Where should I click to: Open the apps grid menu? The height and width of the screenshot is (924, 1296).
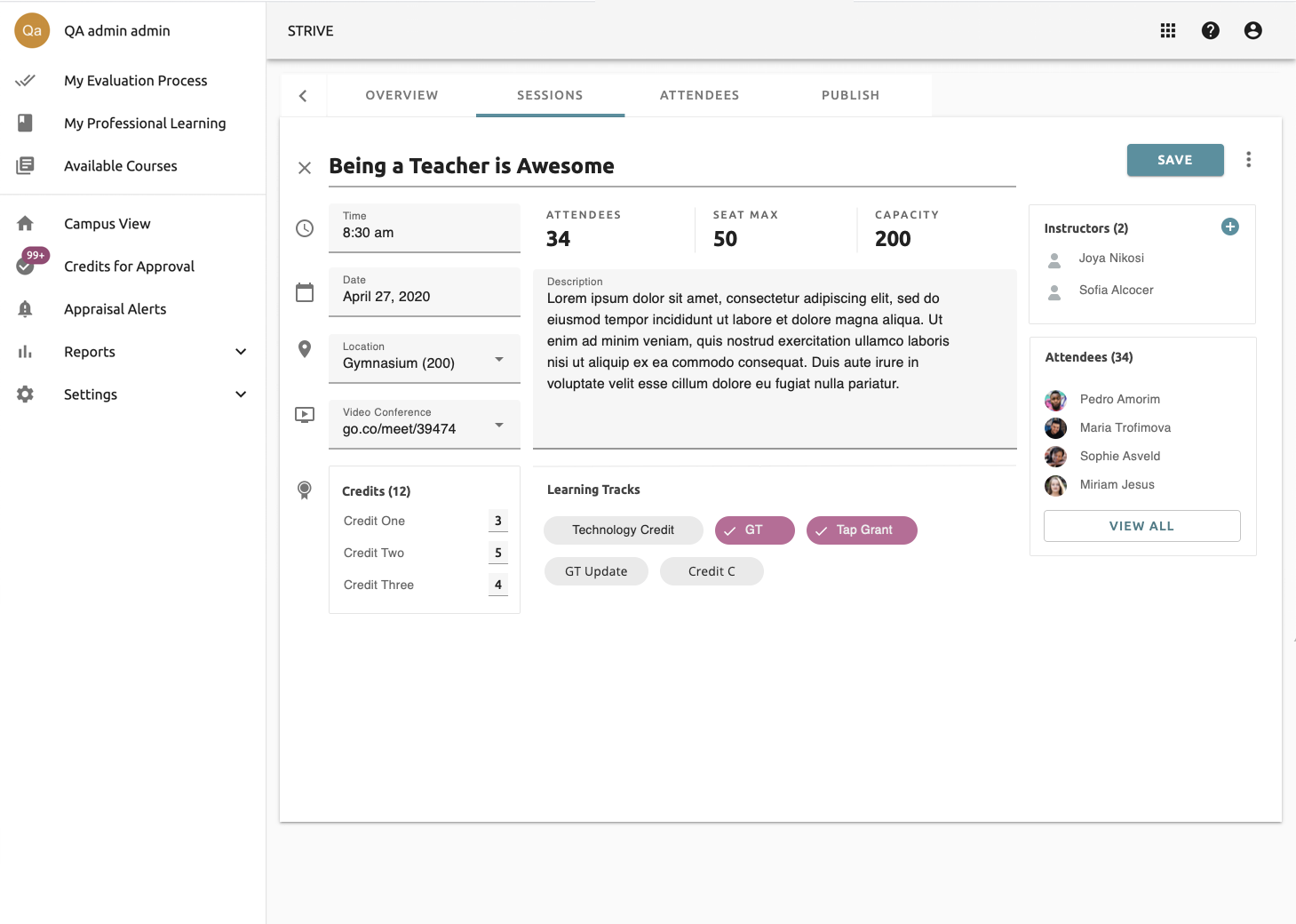(1167, 30)
